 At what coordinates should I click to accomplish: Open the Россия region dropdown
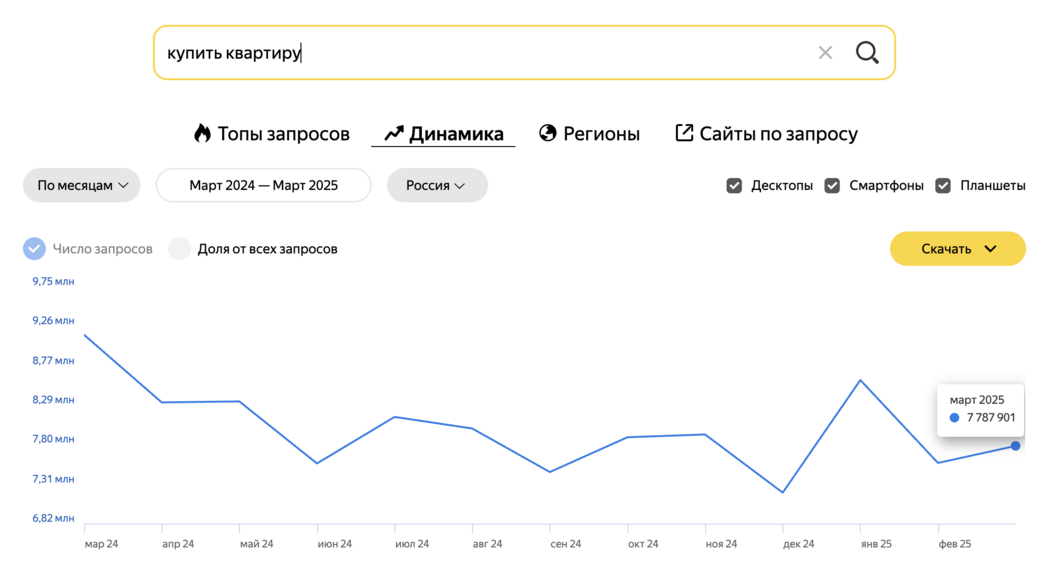437,186
